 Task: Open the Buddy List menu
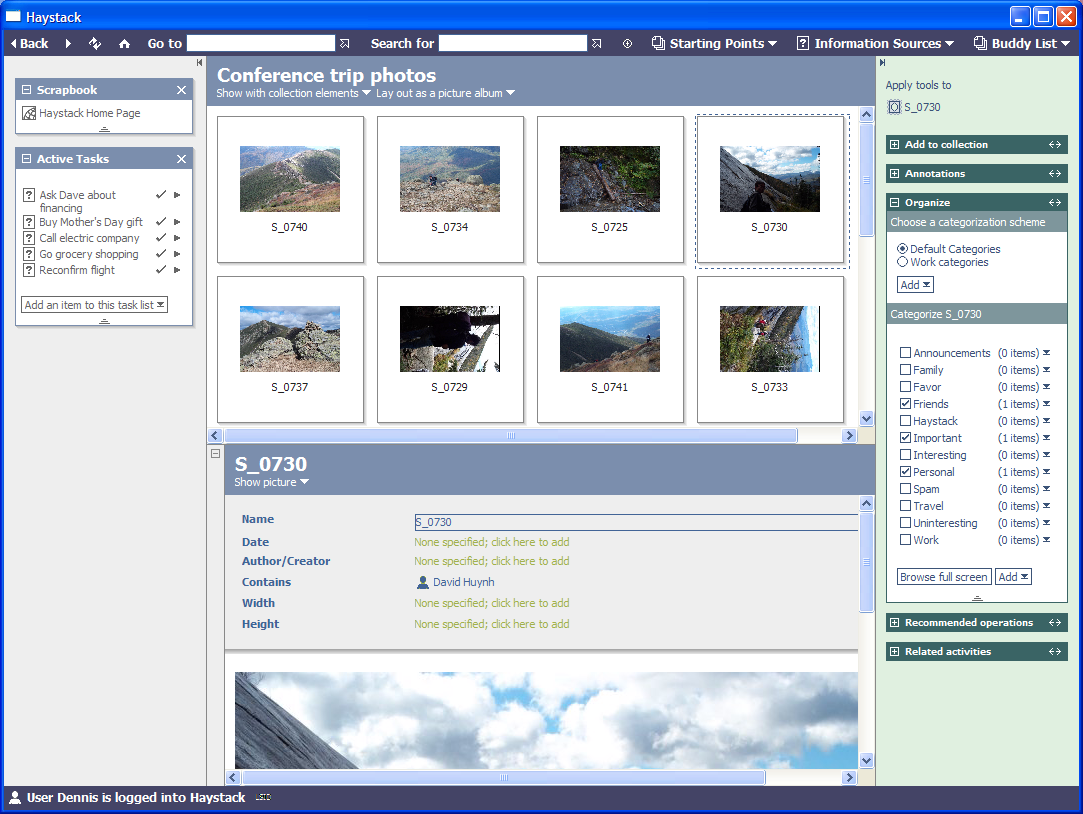tap(1021, 43)
